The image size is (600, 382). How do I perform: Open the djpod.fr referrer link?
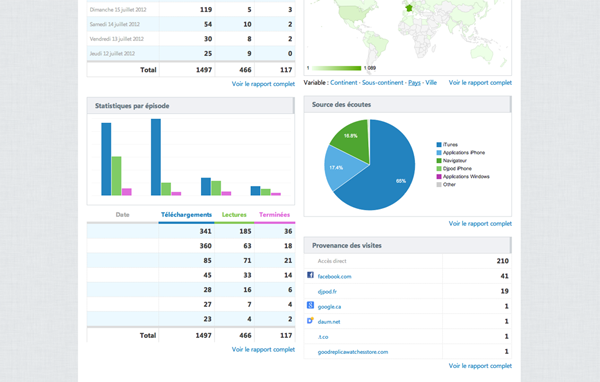(327, 292)
